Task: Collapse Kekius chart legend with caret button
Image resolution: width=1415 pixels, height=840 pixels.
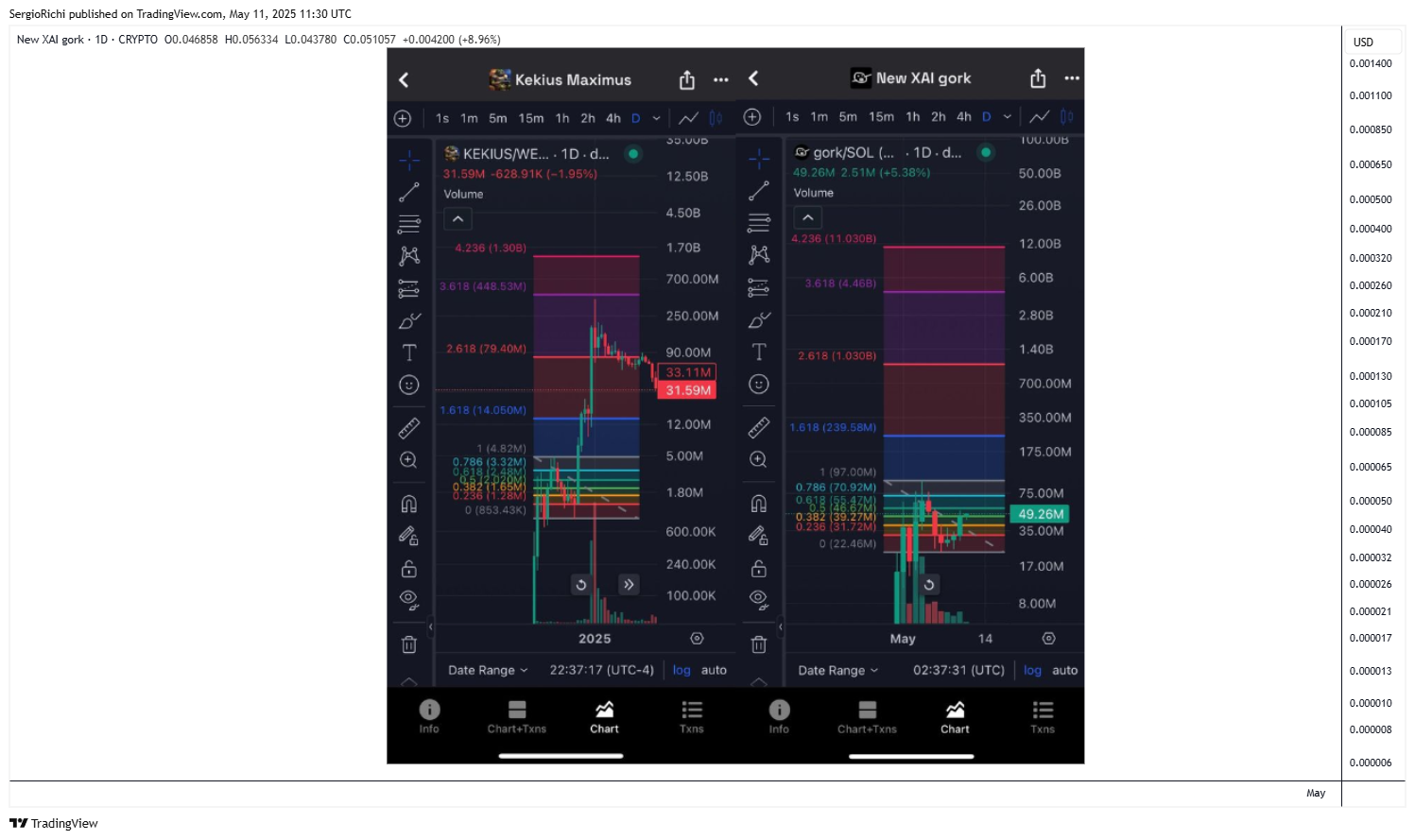Action: click(457, 219)
